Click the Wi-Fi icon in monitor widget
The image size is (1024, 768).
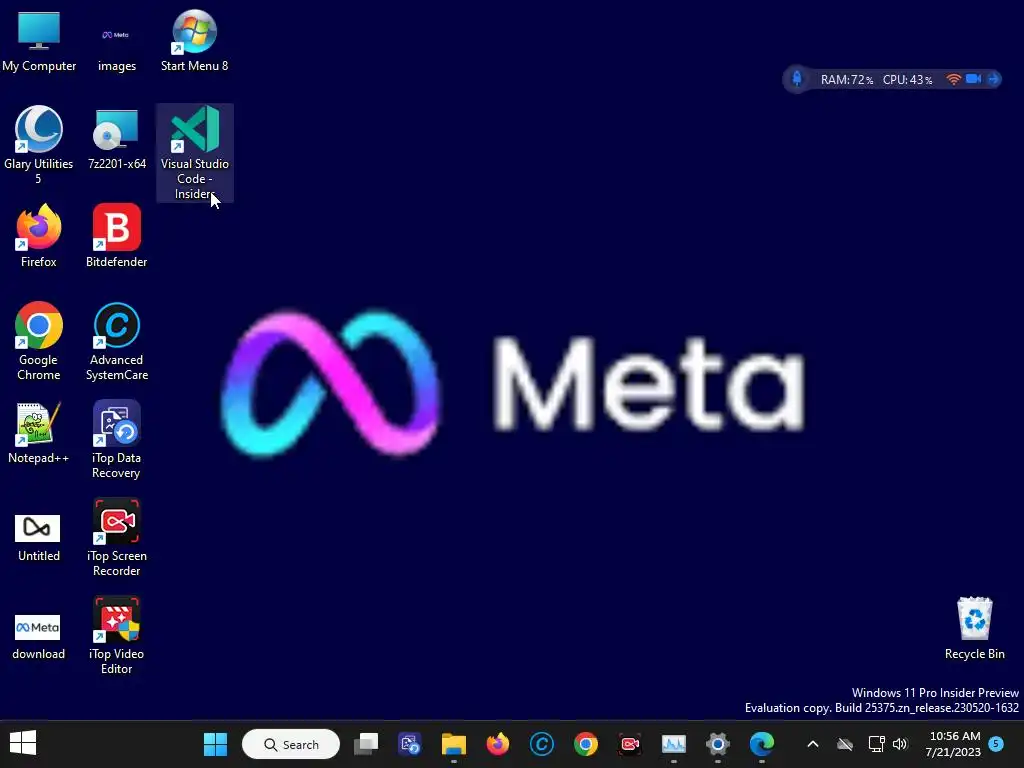pos(953,79)
